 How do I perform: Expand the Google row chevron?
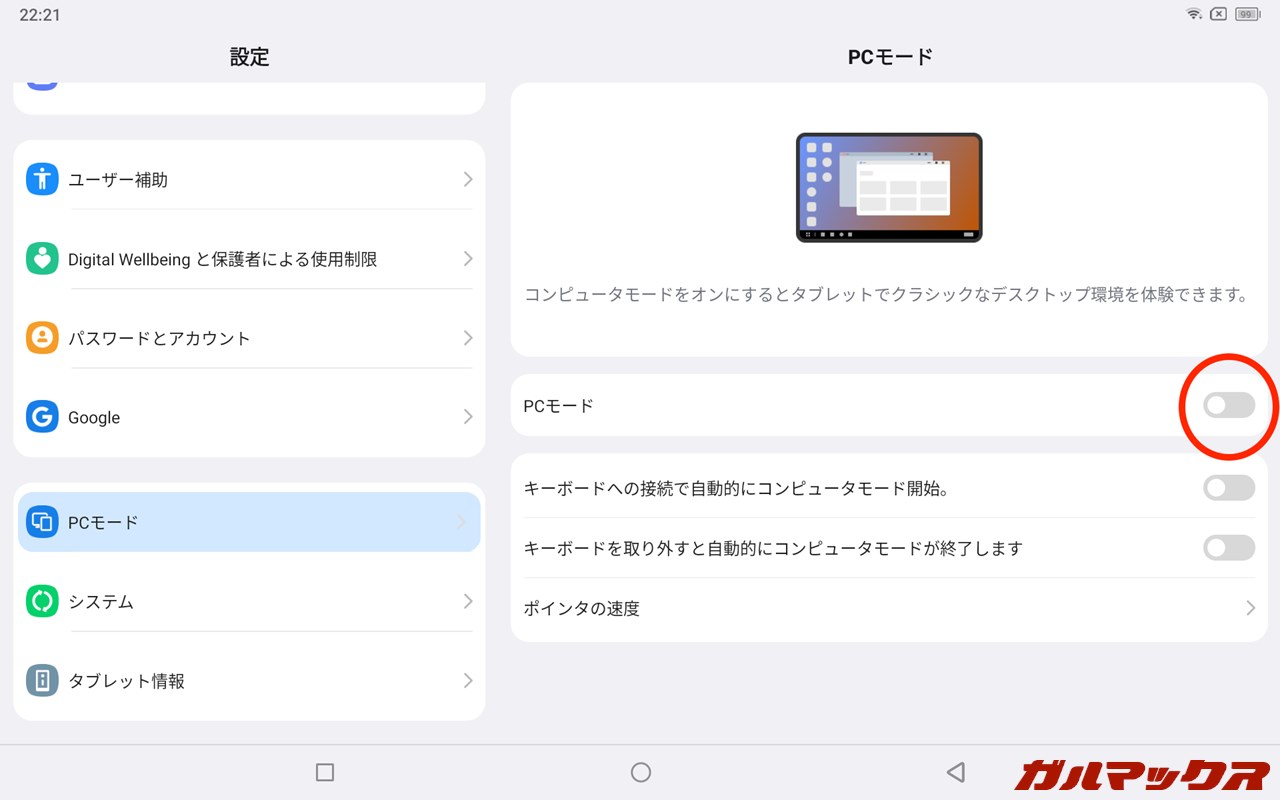tap(467, 417)
